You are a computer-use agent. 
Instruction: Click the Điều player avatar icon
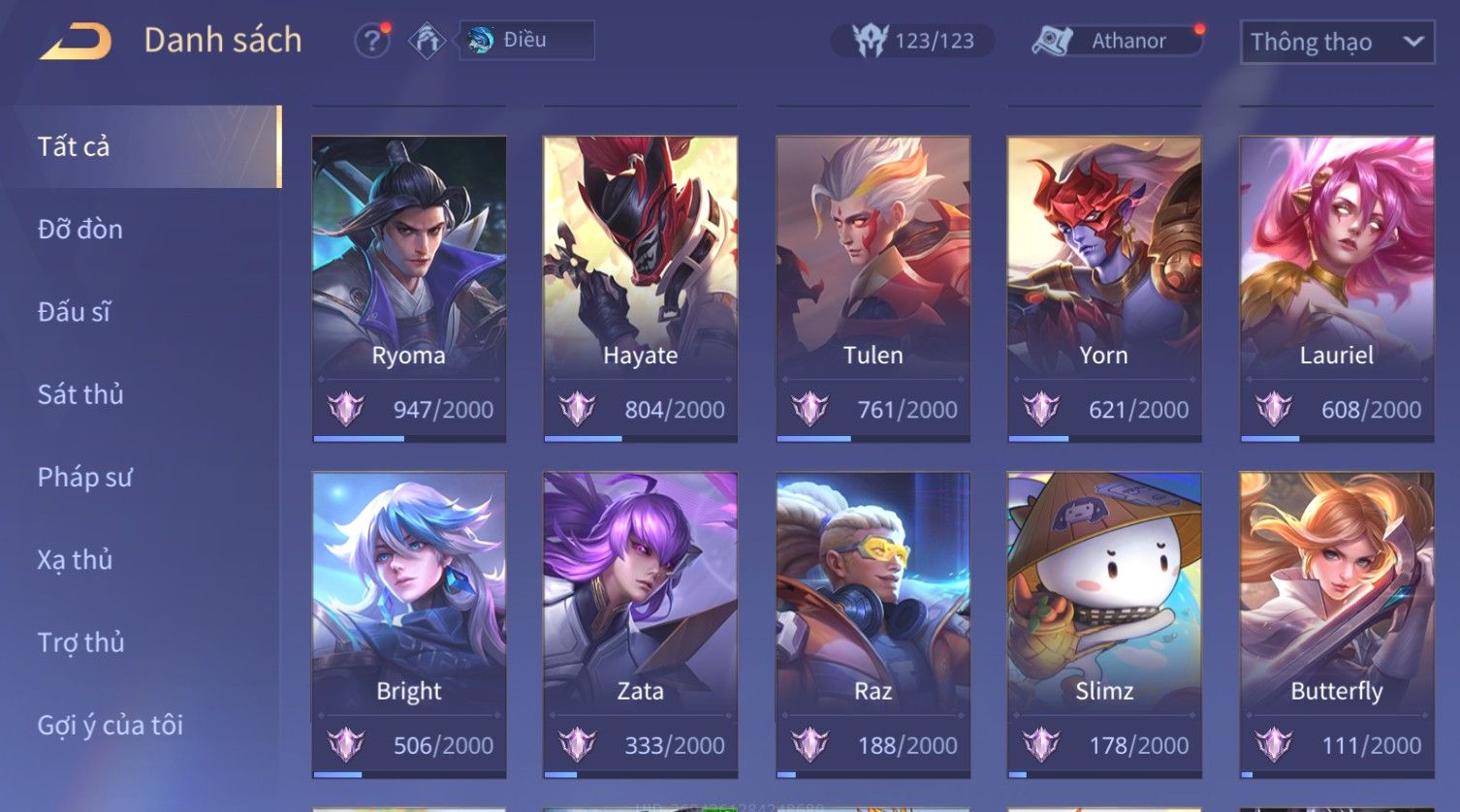[479, 40]
